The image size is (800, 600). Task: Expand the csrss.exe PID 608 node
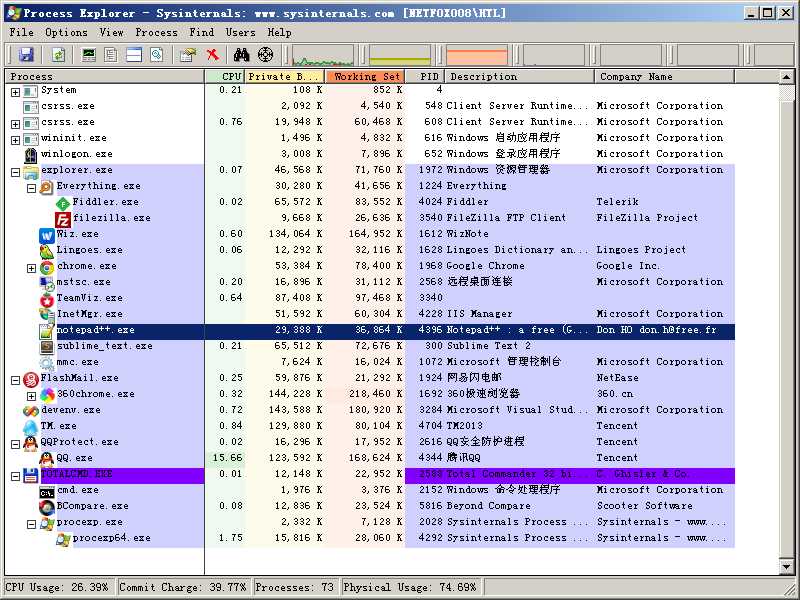(x=15, y=124)
